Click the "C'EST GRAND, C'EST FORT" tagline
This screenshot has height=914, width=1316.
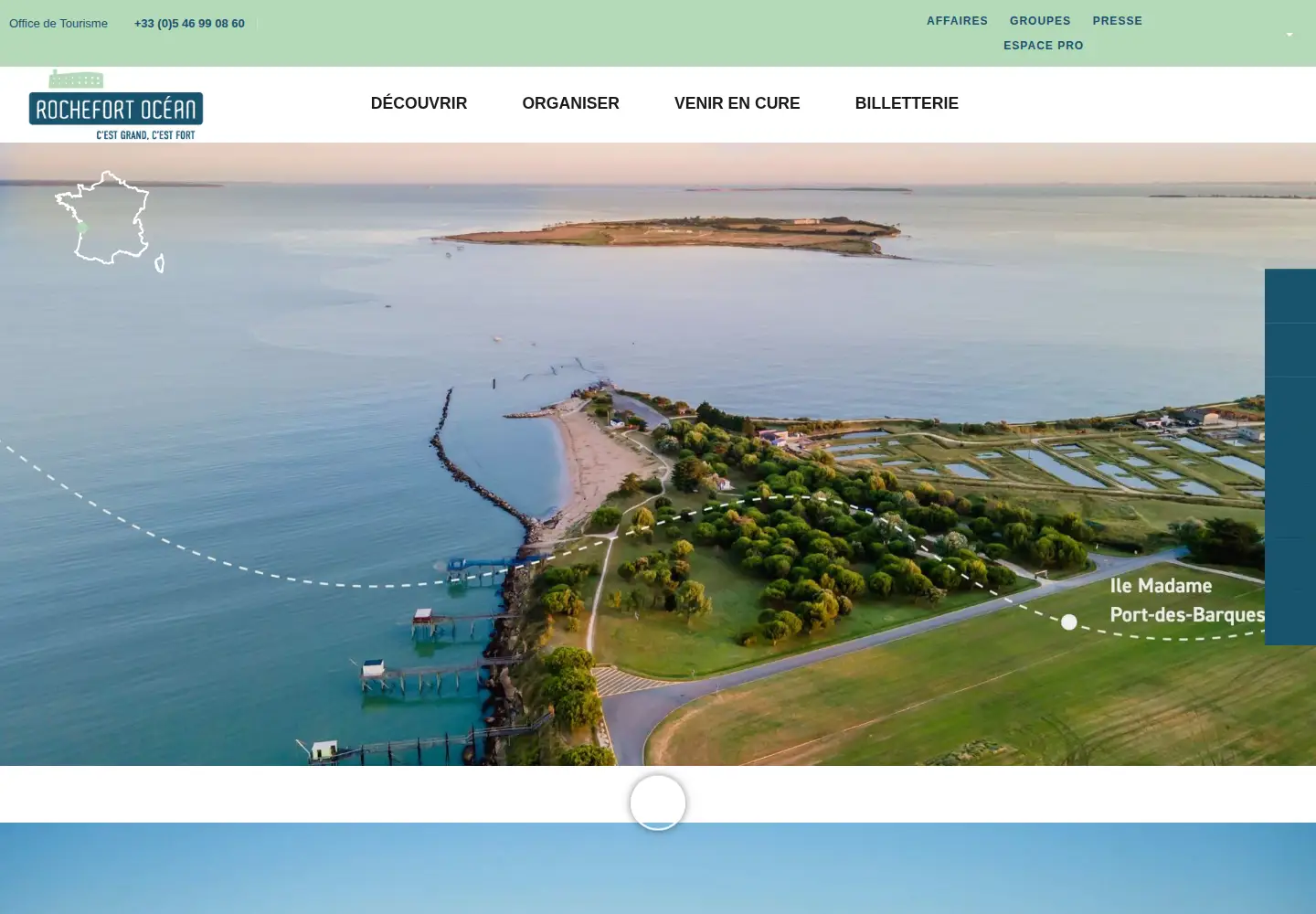coord(146,135)
